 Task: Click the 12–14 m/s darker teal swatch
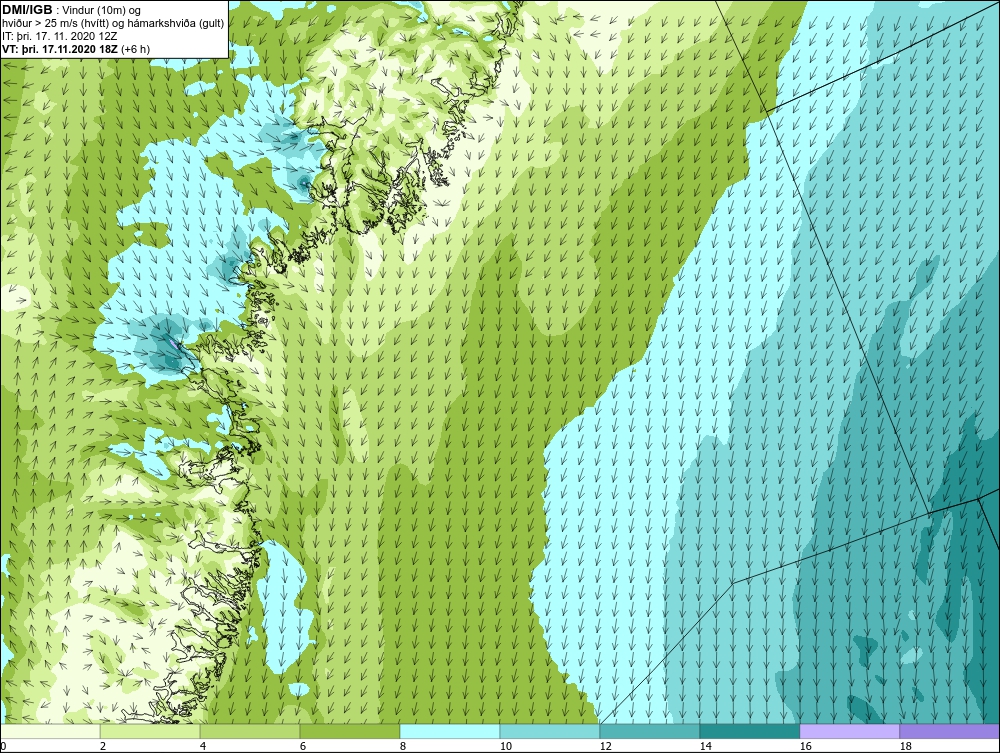tap(649, 731)
